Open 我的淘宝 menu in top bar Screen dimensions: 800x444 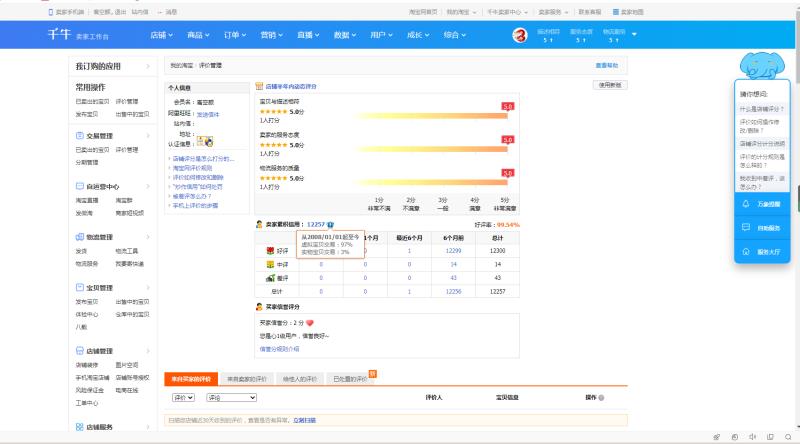point(461,12)
